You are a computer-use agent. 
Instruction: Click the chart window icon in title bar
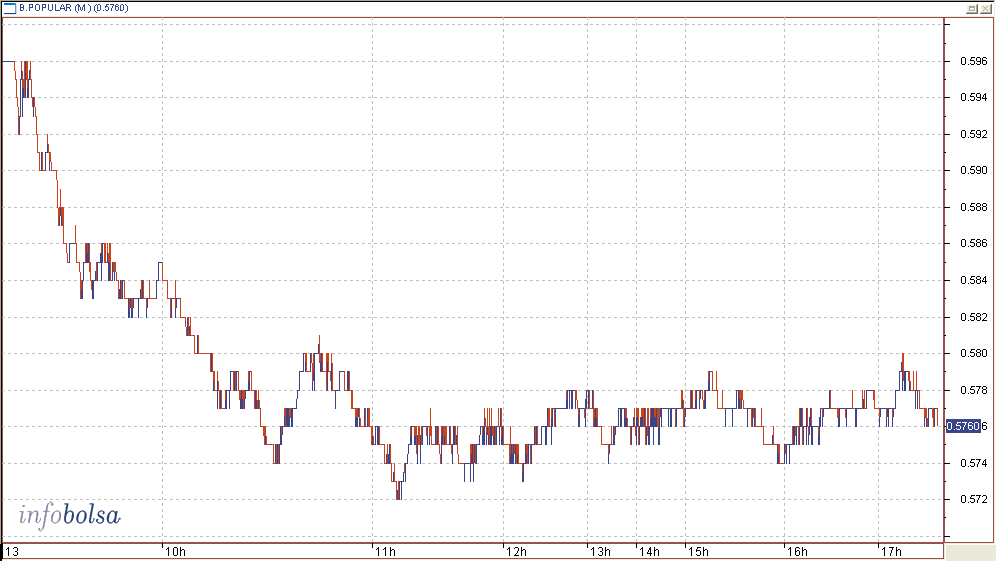click(x=9, y=8)
